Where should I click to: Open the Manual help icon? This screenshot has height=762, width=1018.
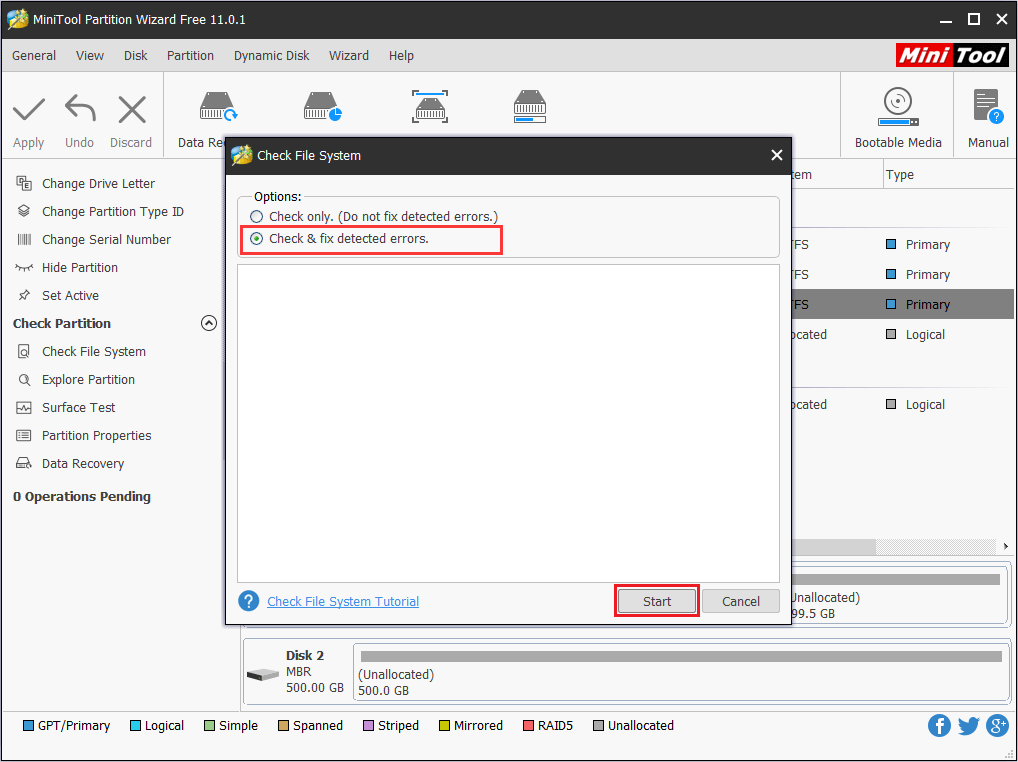(988, 106)
